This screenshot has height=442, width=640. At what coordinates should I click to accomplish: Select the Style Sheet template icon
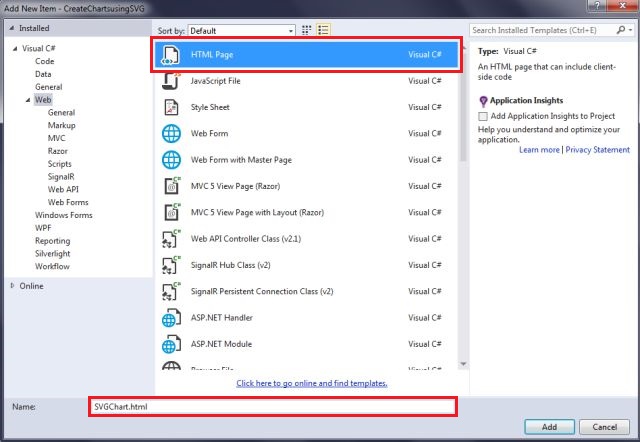171,107
